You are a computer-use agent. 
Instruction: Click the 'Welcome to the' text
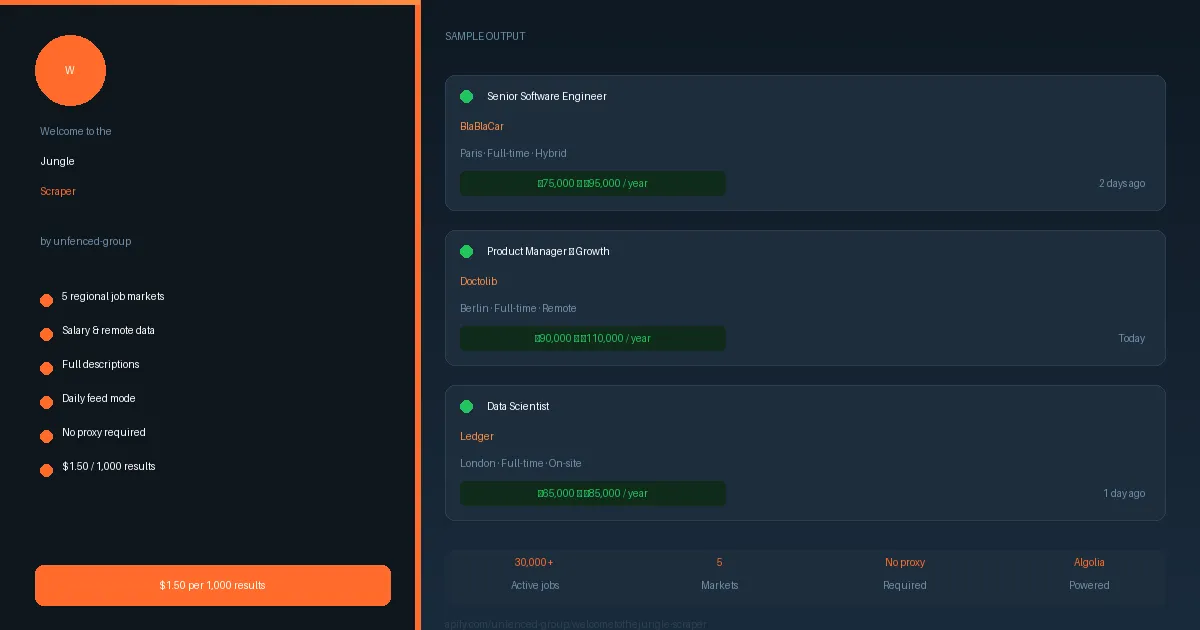[76, 131]
